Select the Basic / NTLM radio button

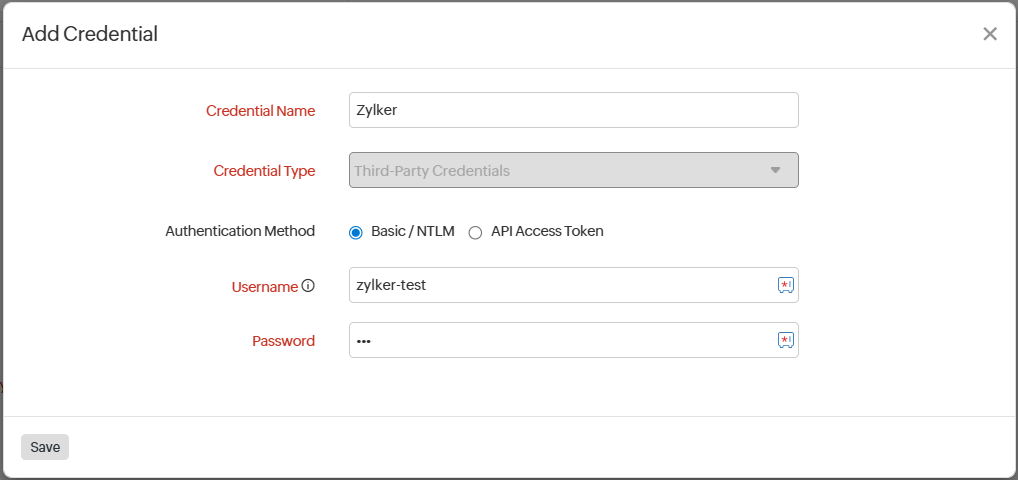[x=356, y=232]
